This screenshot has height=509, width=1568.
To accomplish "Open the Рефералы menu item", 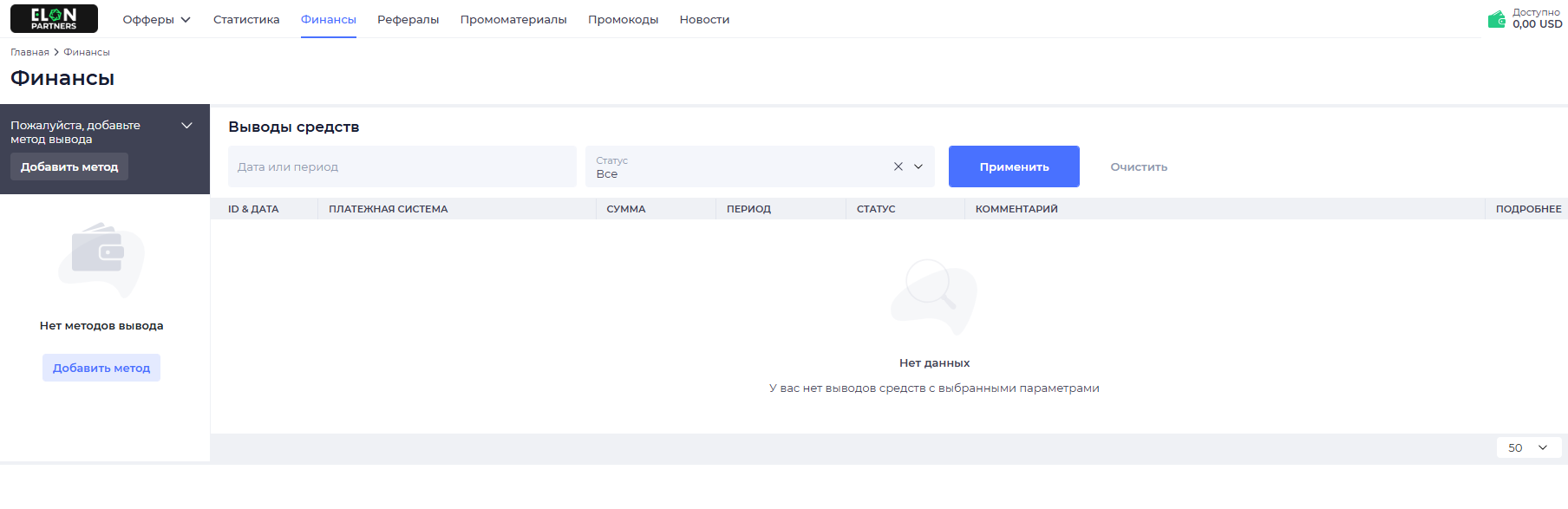I will 408,19.
